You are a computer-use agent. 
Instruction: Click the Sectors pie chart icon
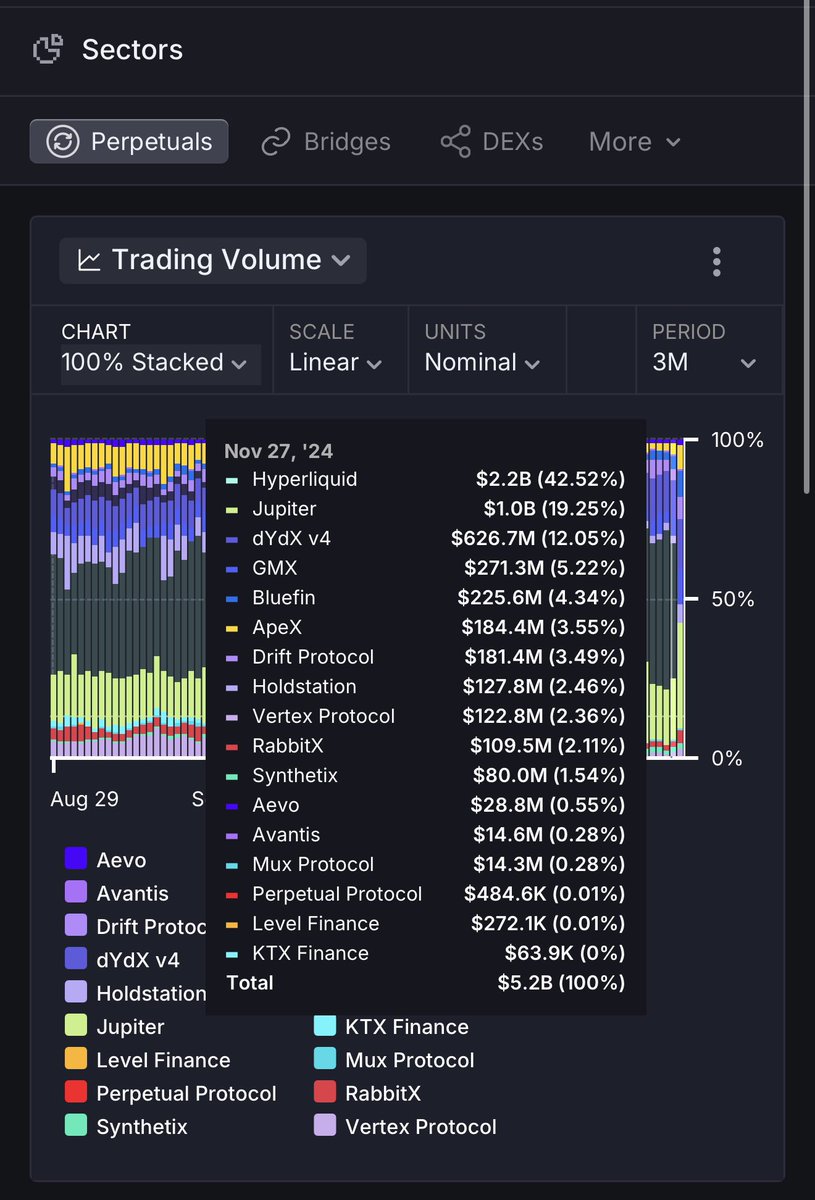49,49
